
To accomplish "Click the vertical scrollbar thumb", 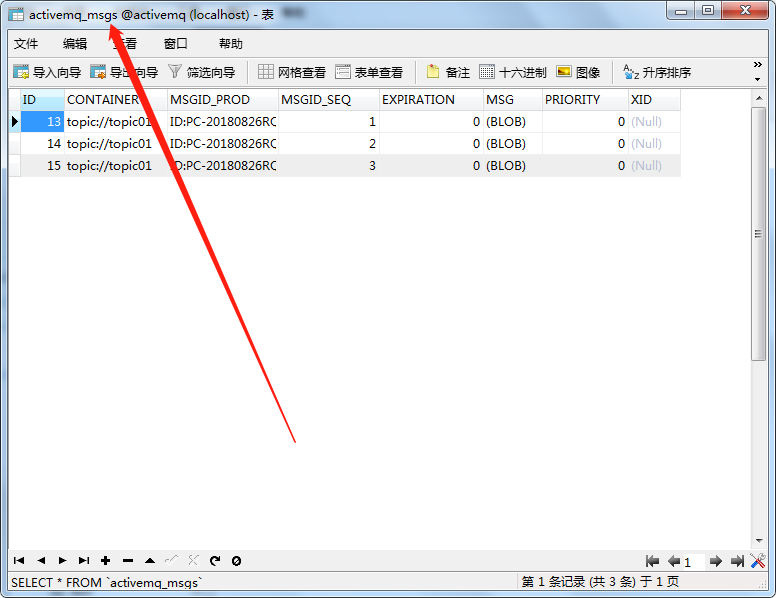I will pos(758,234).
